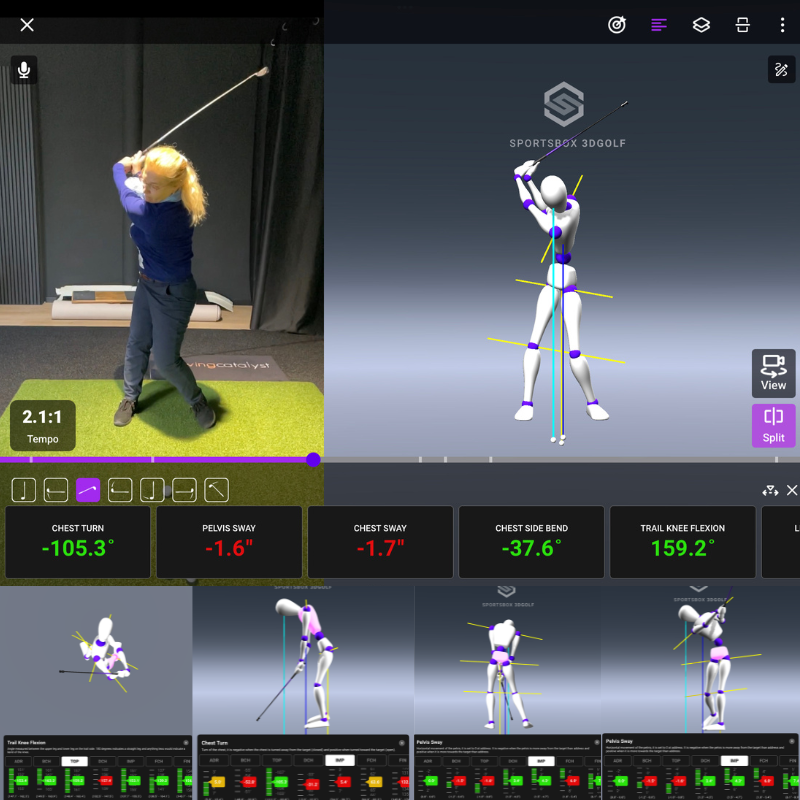Tap the compare-swing alignment icon in header

tap(742, 25)
